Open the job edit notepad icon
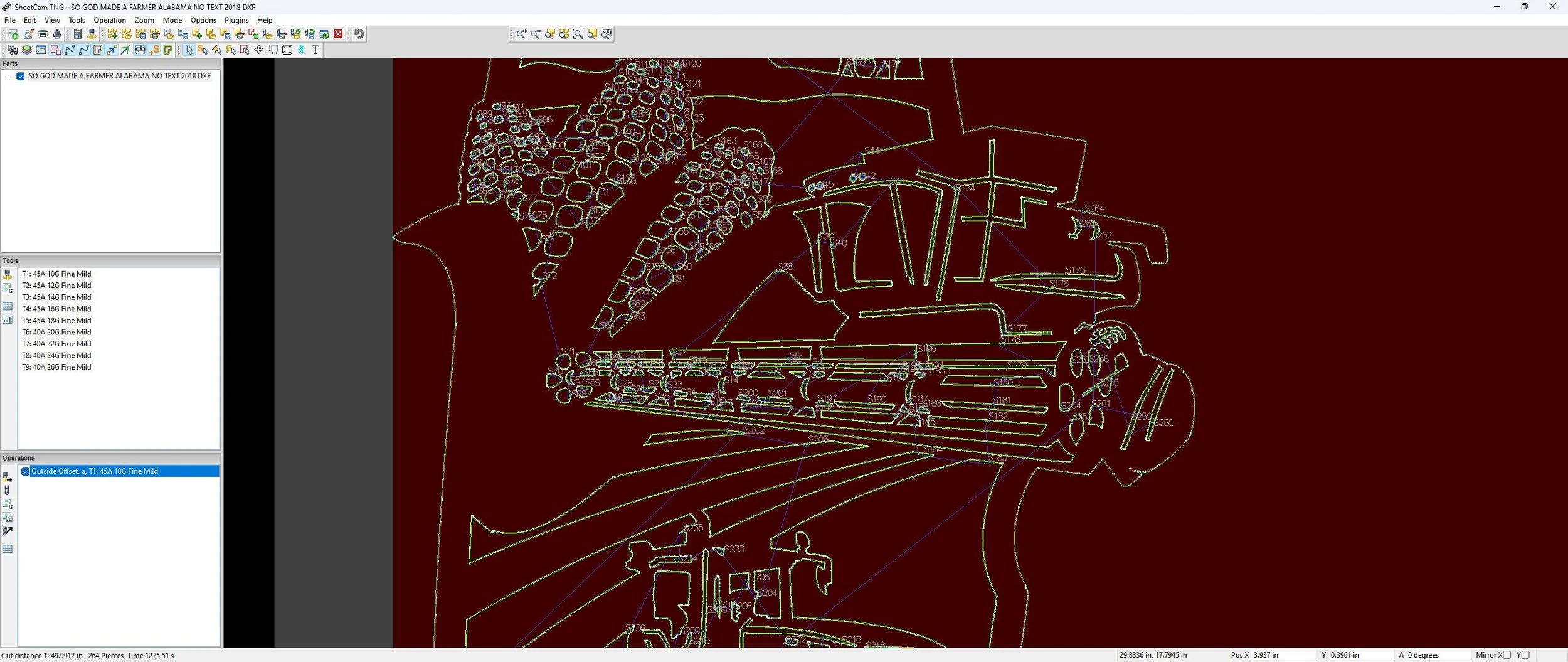Viewport: 1568px width, 662px height. [x=28, y=34]
